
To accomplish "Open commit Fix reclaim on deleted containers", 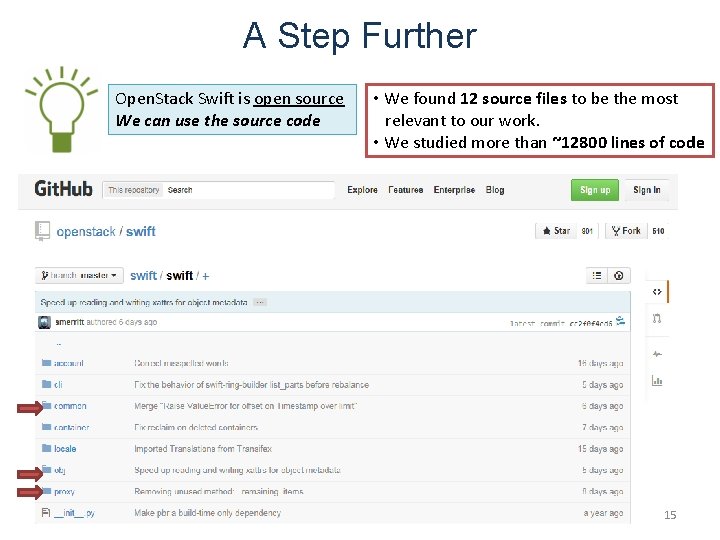I will pyautogui.click(x=196, y=428).
